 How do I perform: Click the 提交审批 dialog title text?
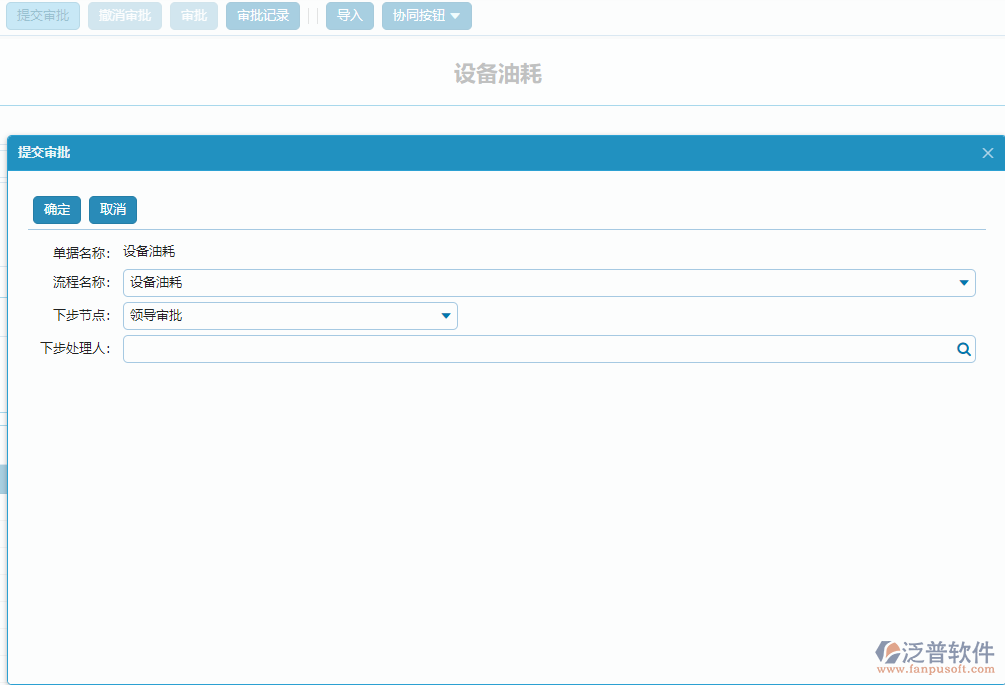[44, 153]
